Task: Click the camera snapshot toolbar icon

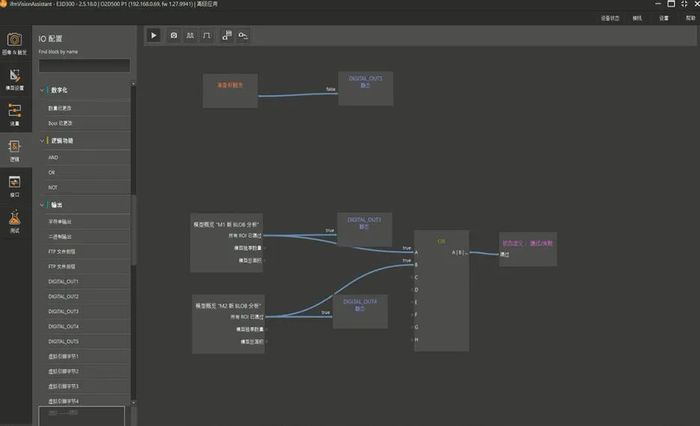Action: point(174,35)
